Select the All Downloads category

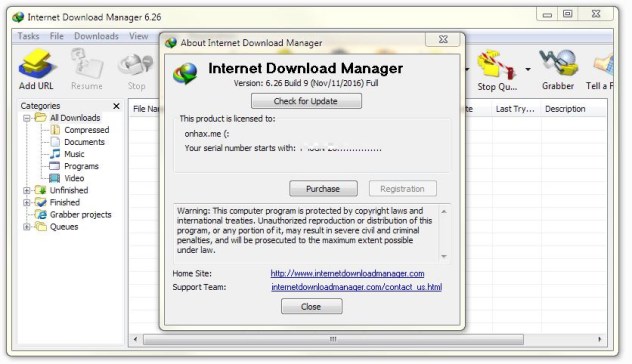click(x=75, y=118)
